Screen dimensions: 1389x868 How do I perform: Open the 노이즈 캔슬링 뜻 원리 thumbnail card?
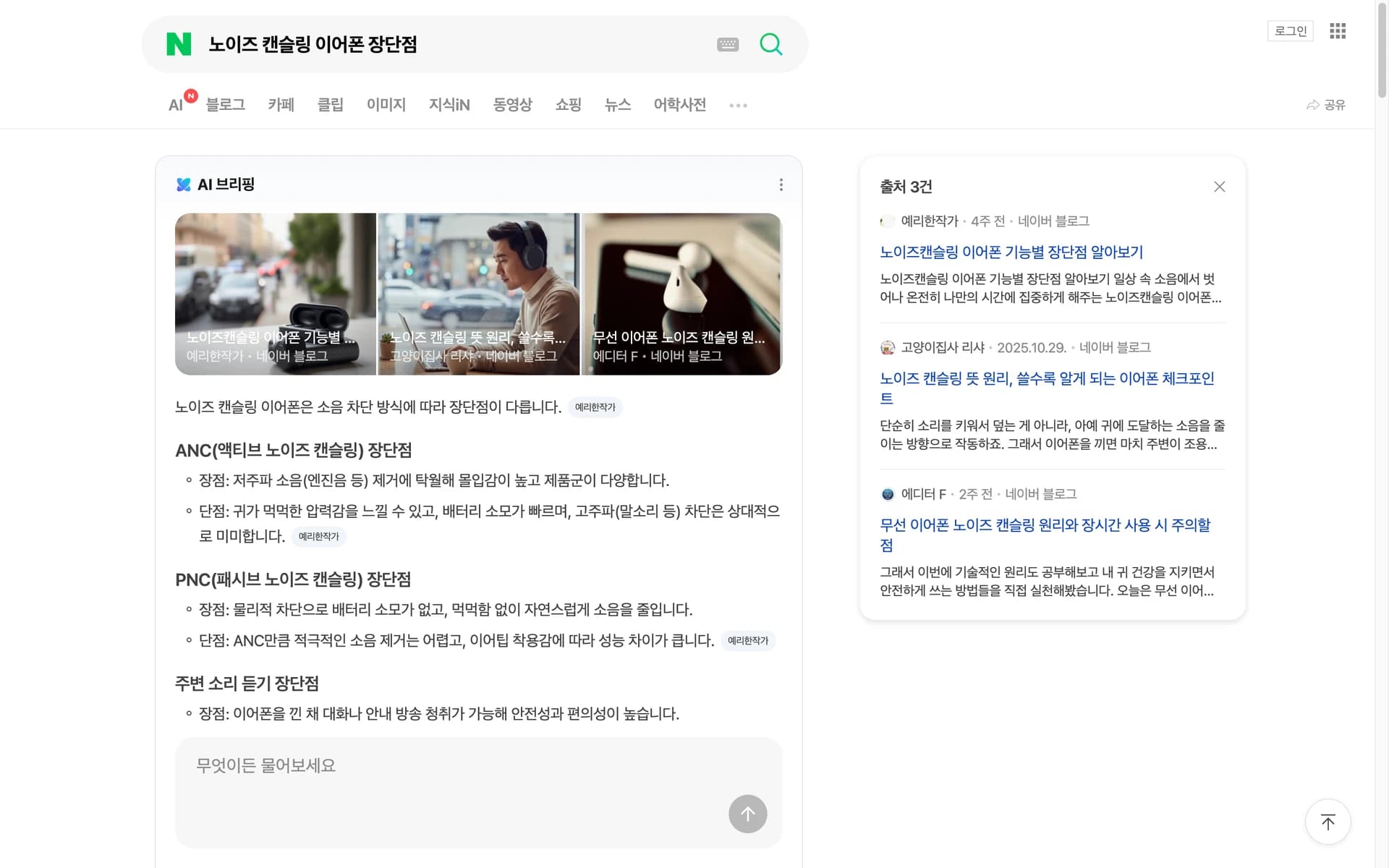pos(479,294)
